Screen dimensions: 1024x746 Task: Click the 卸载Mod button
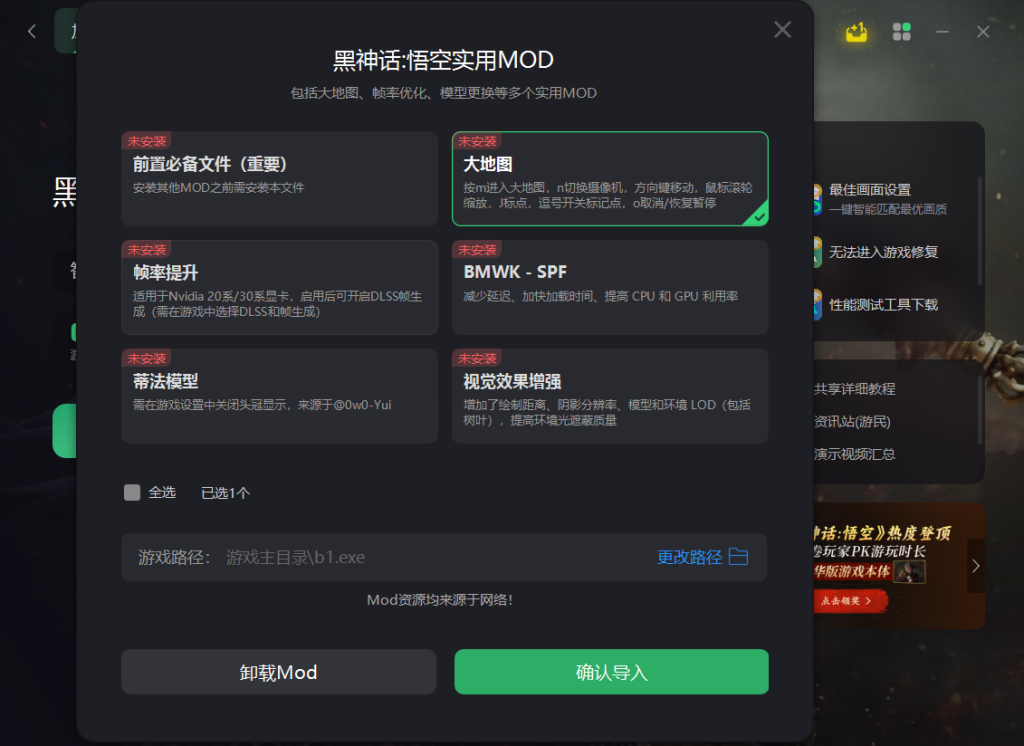click(279, 672)
